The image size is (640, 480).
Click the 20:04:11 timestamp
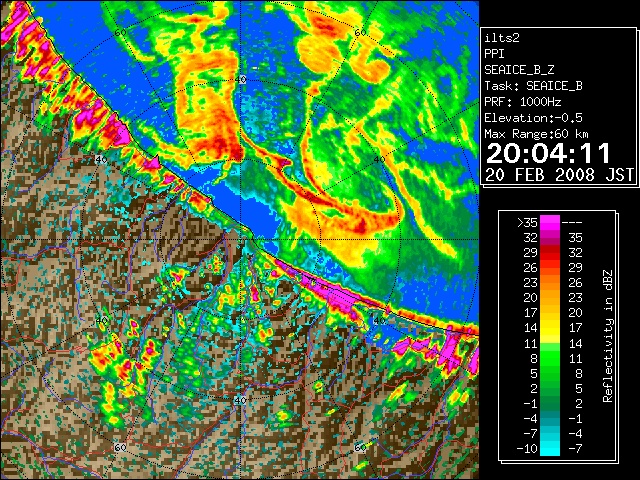(548, 153)
